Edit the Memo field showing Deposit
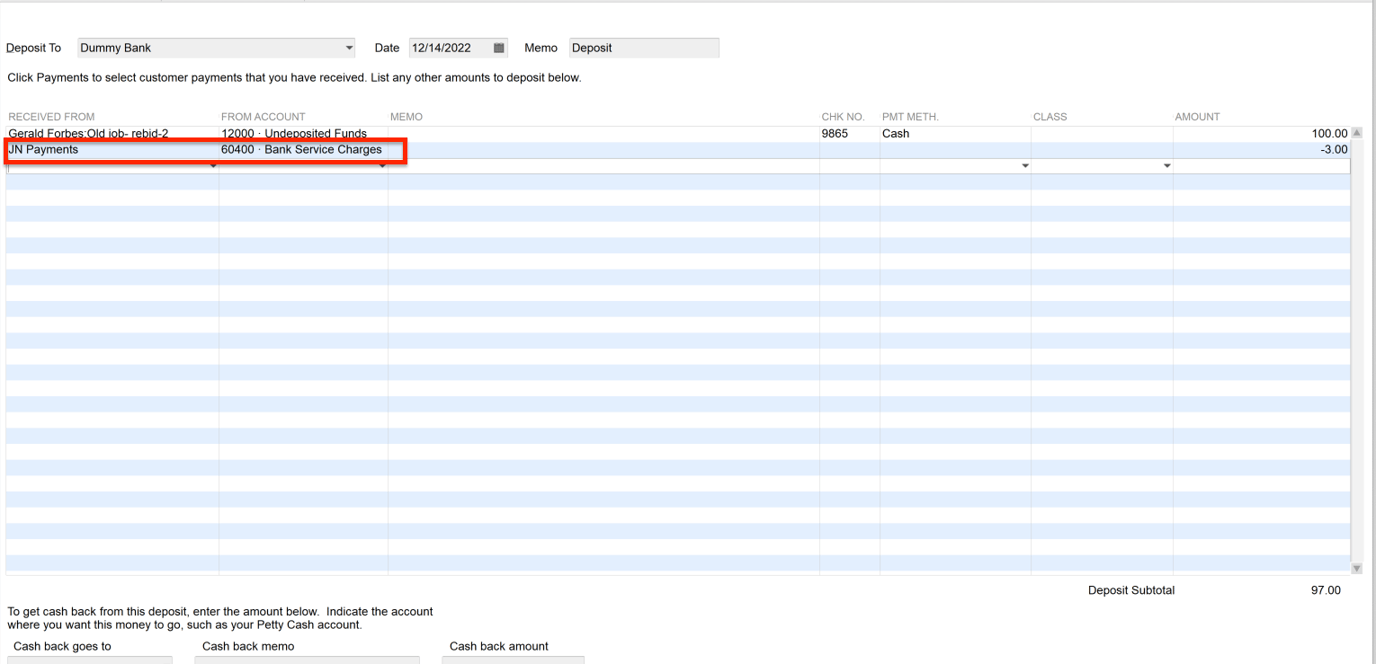 click(x=643, y=47)
